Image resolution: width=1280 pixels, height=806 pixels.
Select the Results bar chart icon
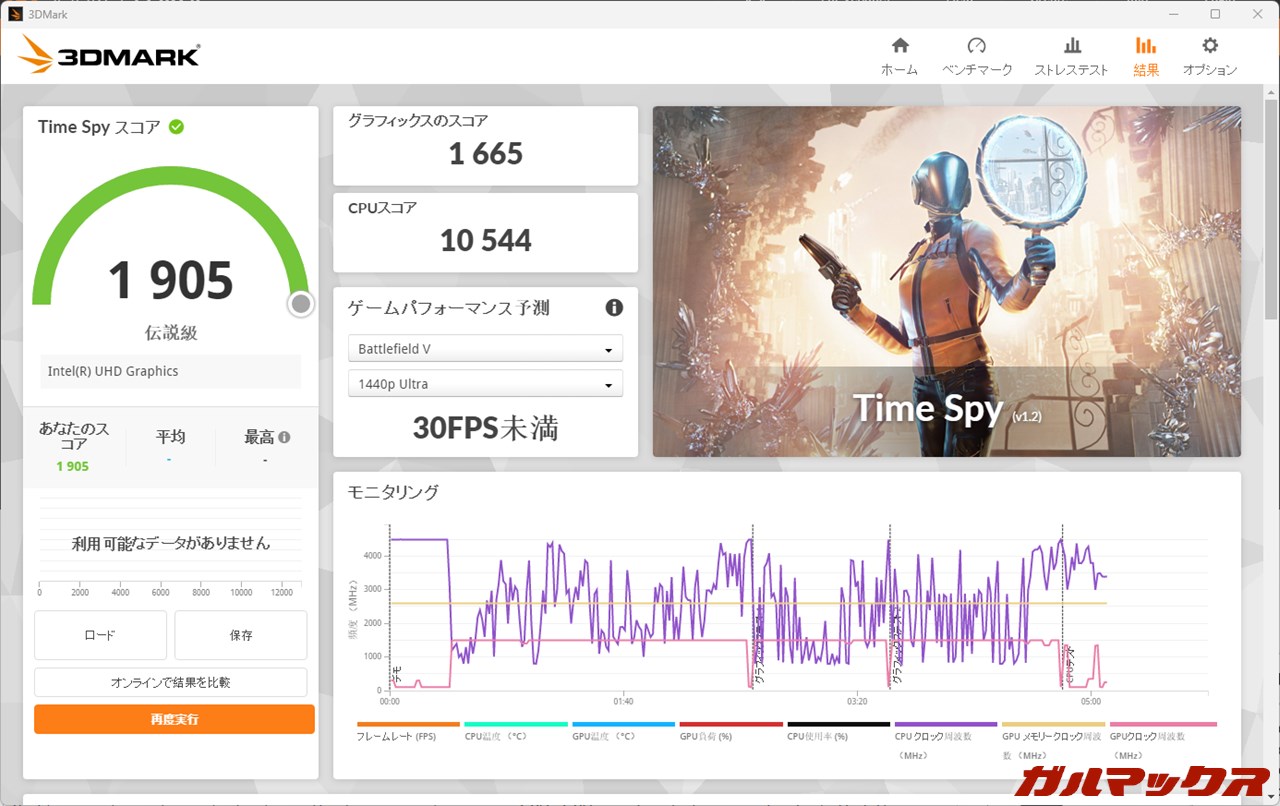pyautogui.click(x=1146, y=46)
